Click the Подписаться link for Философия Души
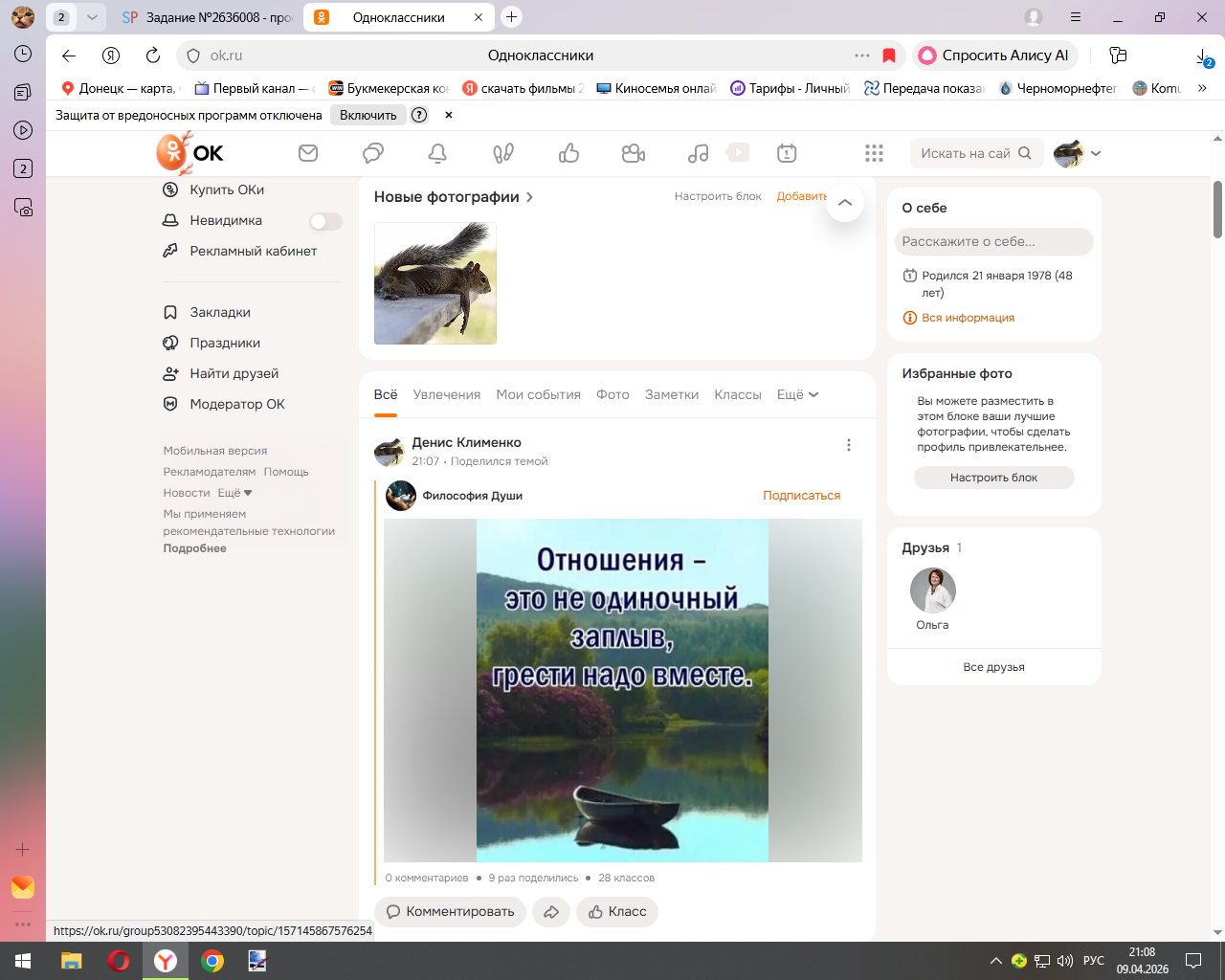This screenshot has height=980, width=1225. (802, 496)
